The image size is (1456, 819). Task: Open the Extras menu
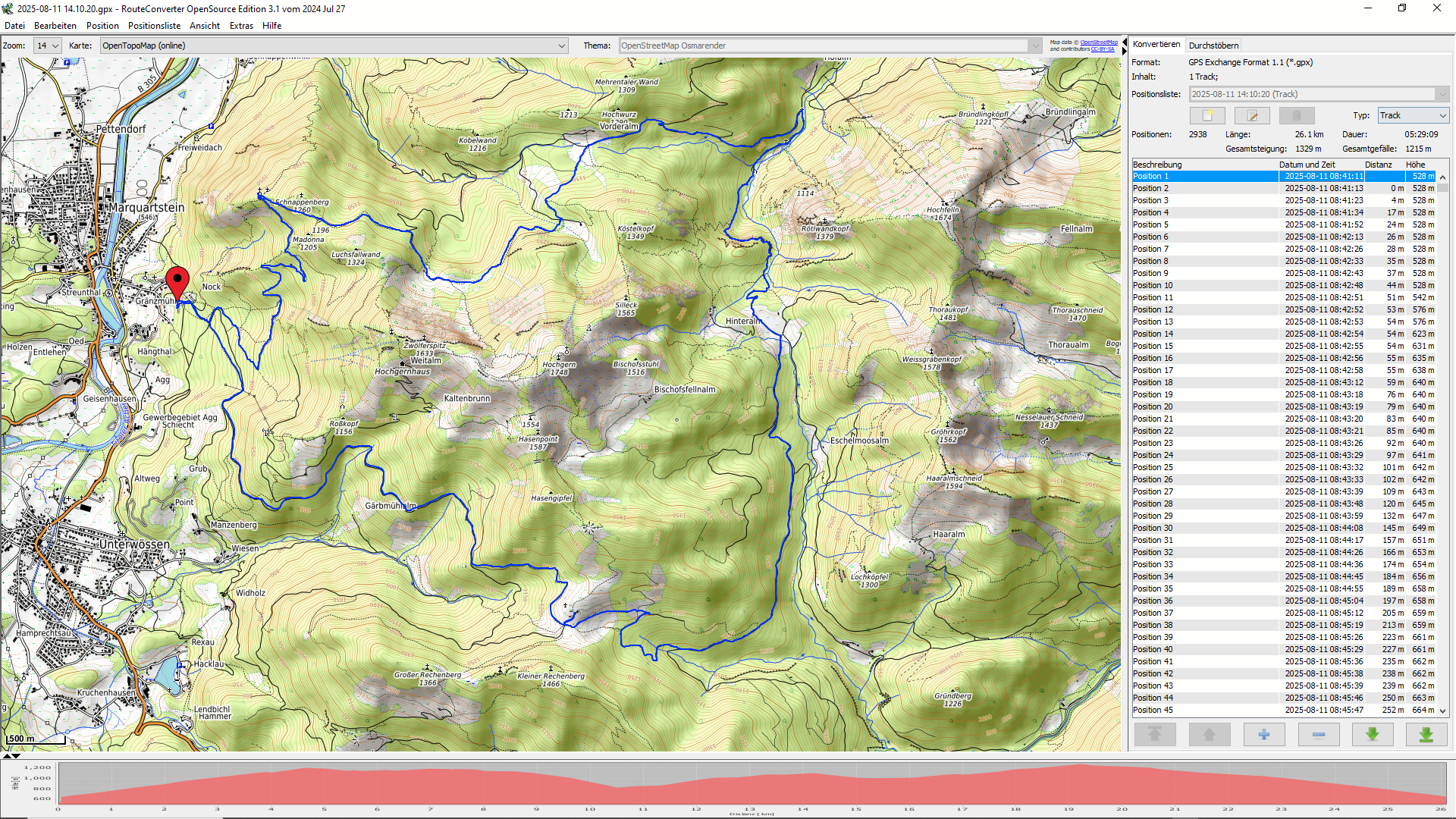[x=241, y=26]
